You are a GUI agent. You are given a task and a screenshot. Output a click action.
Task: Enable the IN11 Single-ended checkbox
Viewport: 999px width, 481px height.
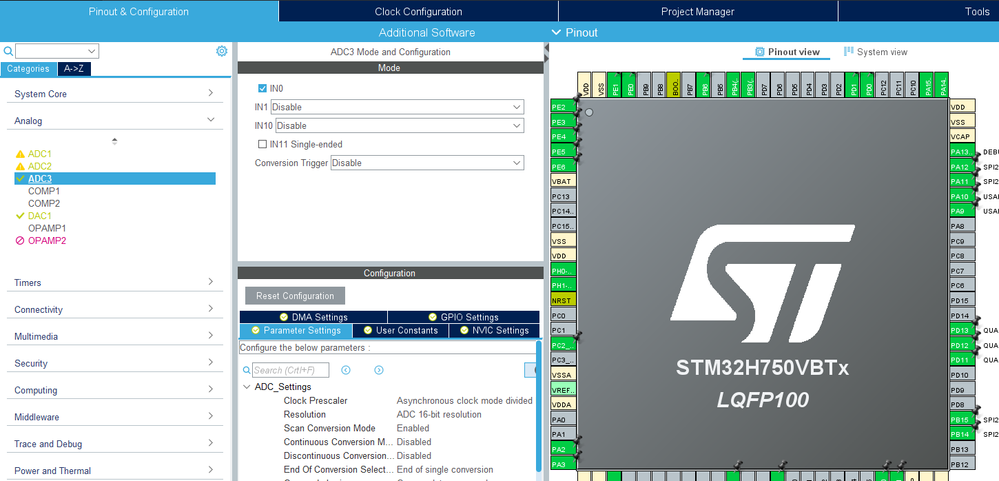pos(262,145)
